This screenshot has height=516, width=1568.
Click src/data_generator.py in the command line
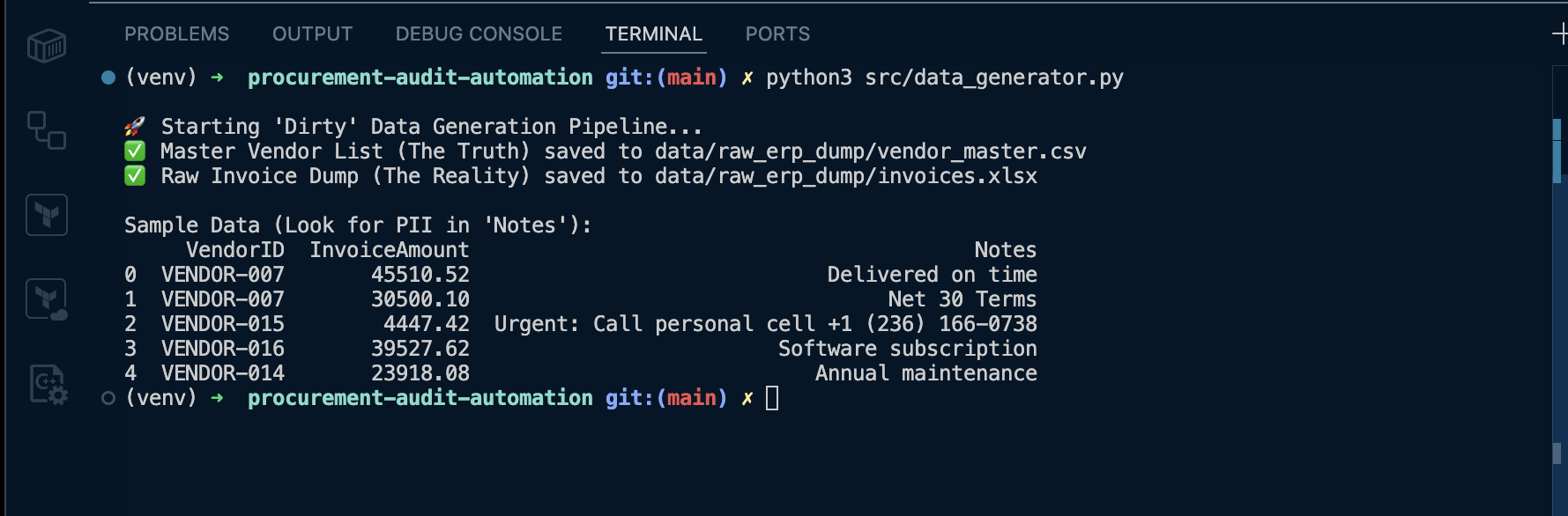[x=993, y=77]
